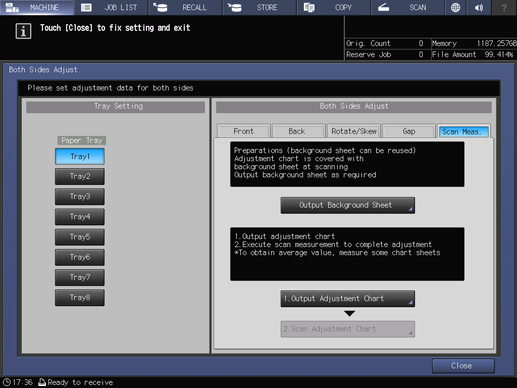Click the speaker volume icon
517x388 pixels.
click(x=479, y=7)
